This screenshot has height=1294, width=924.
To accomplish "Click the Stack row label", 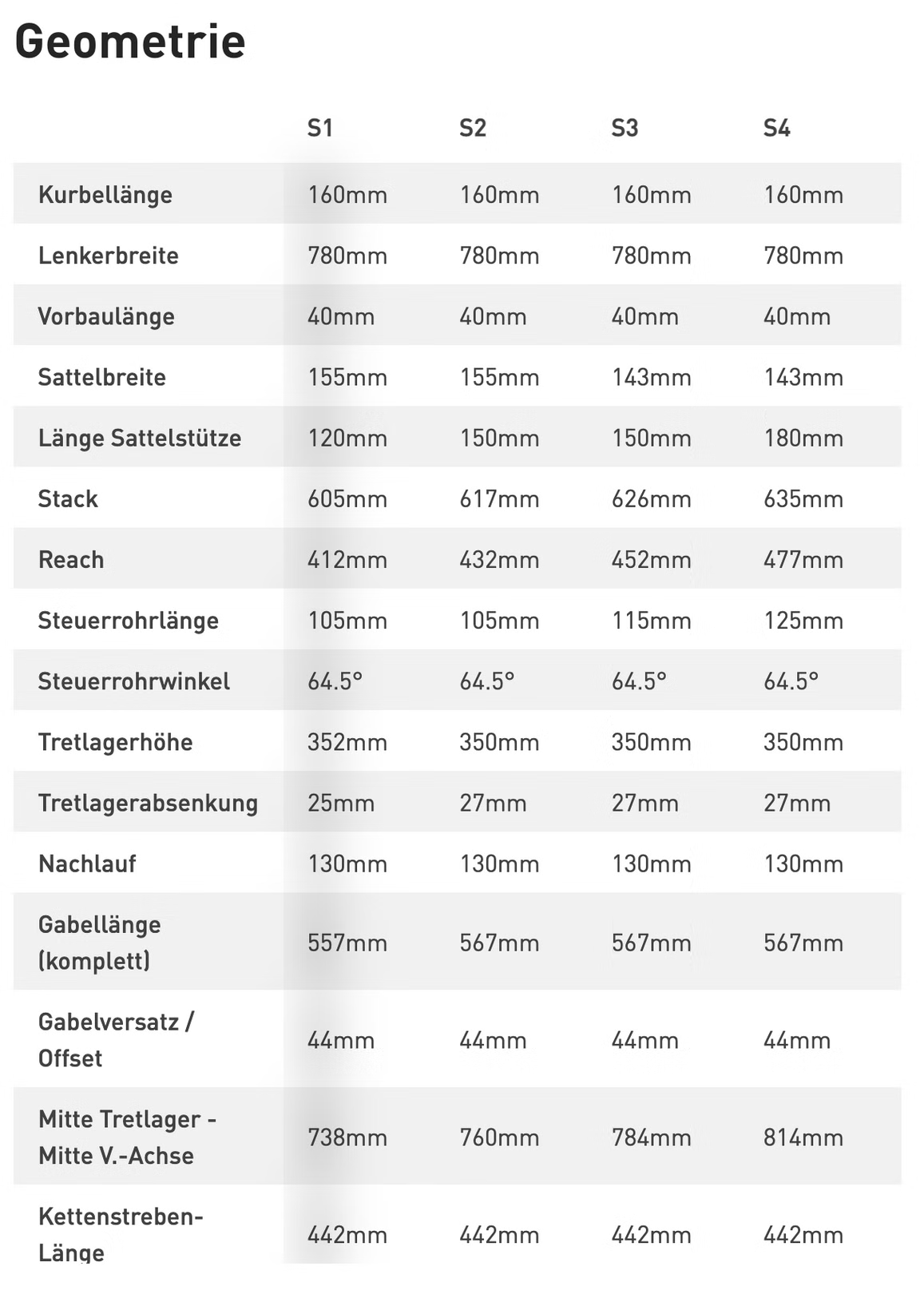I will (x=68, y=499).
